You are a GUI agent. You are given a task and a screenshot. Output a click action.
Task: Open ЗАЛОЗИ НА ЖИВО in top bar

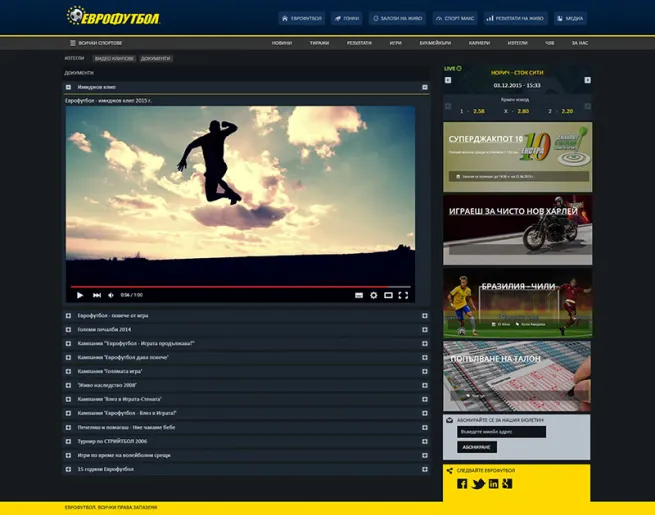pos(397,18)
